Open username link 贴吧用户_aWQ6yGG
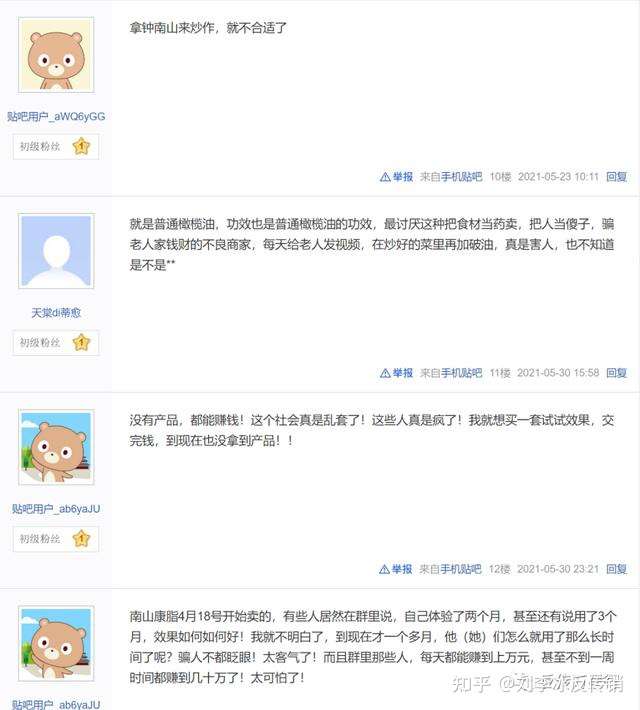 (56, 116)
